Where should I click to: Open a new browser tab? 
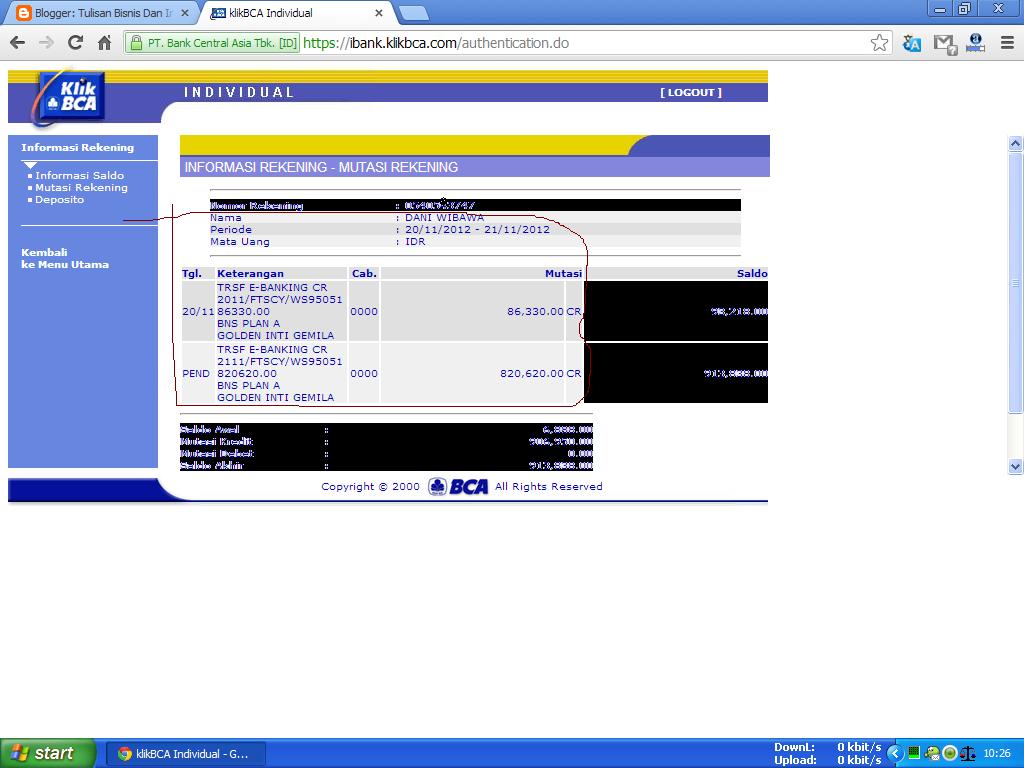(x=413, y=13)
